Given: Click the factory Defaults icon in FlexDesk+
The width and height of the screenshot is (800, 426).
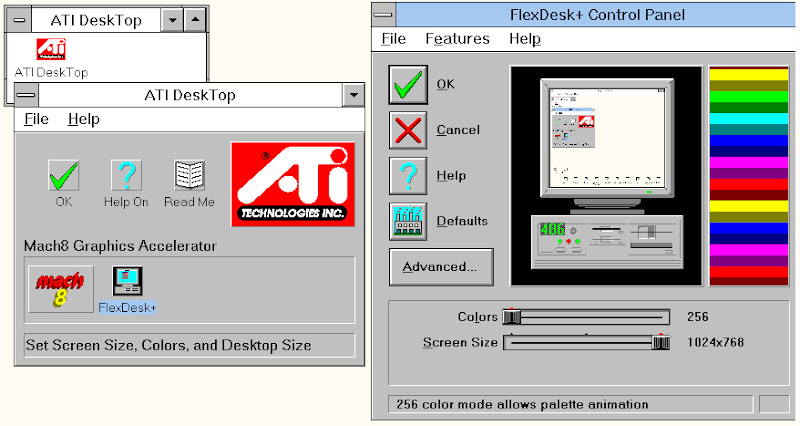Looking at the screenshot, I should pos(408,221).
